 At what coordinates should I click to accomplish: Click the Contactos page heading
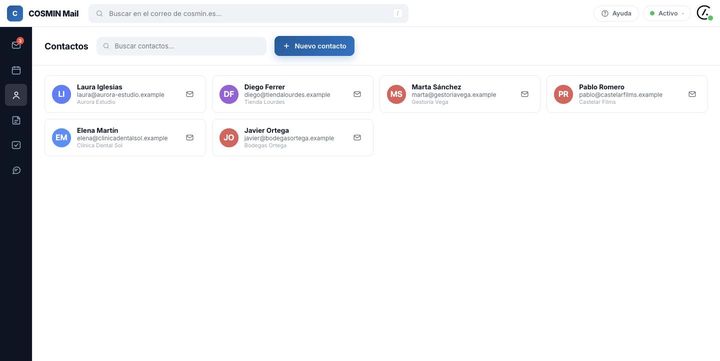(66, 46)
